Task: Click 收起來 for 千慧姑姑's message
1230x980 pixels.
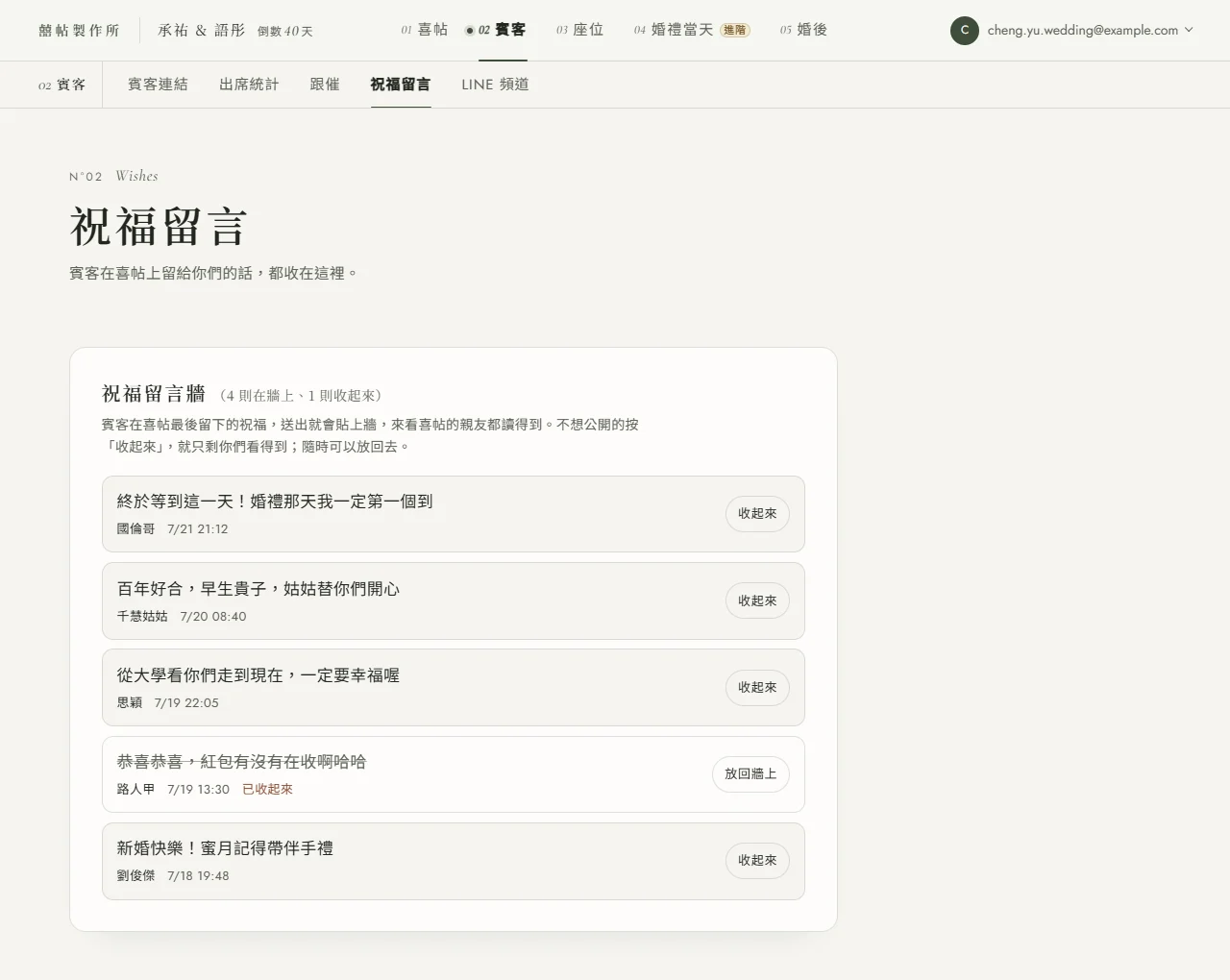Action: [757, 601]
